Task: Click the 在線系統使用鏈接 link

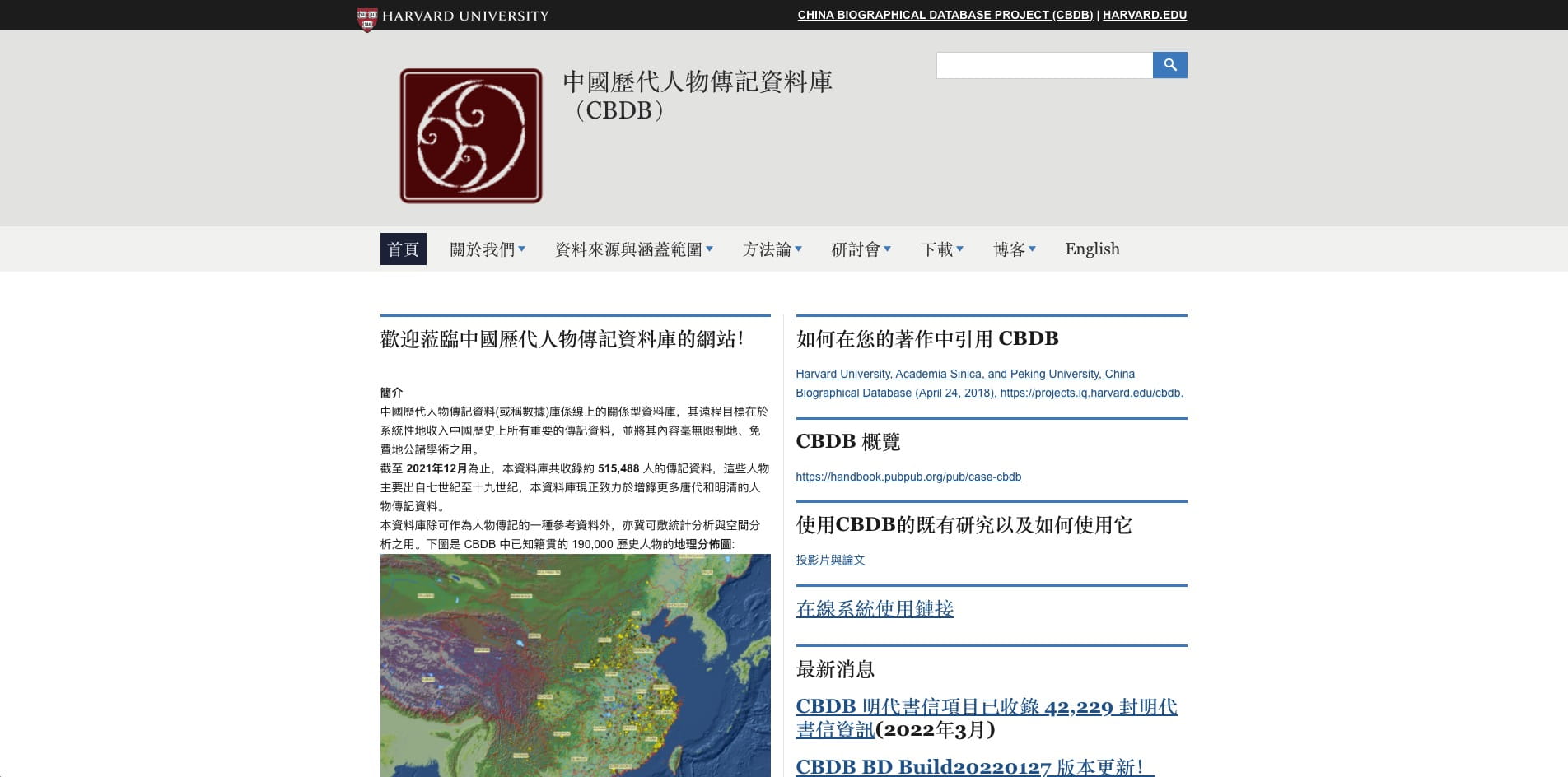Action: click(875, 609)
